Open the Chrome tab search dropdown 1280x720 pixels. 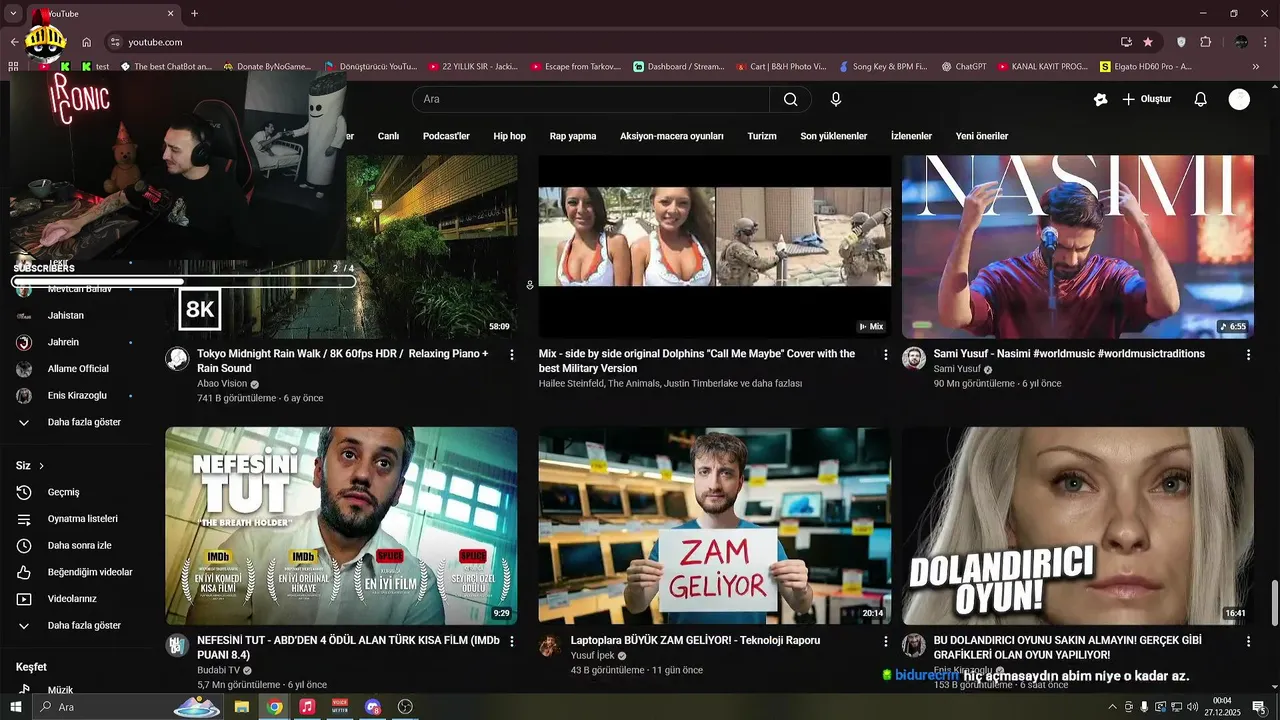coord(14,13)
